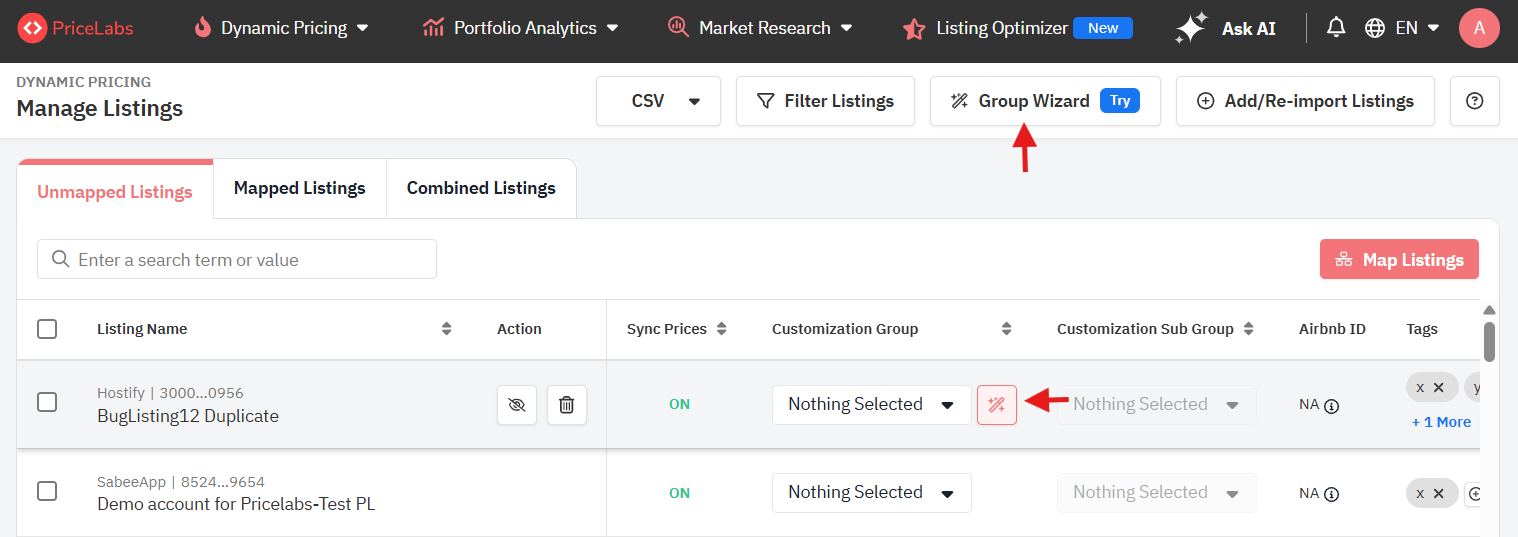Image resolution: width=1518 pixels, height=537 pixels.
Task: Select the Demo account for Pricelabs-Test checkbox
Action: click(x=47, y=491)
